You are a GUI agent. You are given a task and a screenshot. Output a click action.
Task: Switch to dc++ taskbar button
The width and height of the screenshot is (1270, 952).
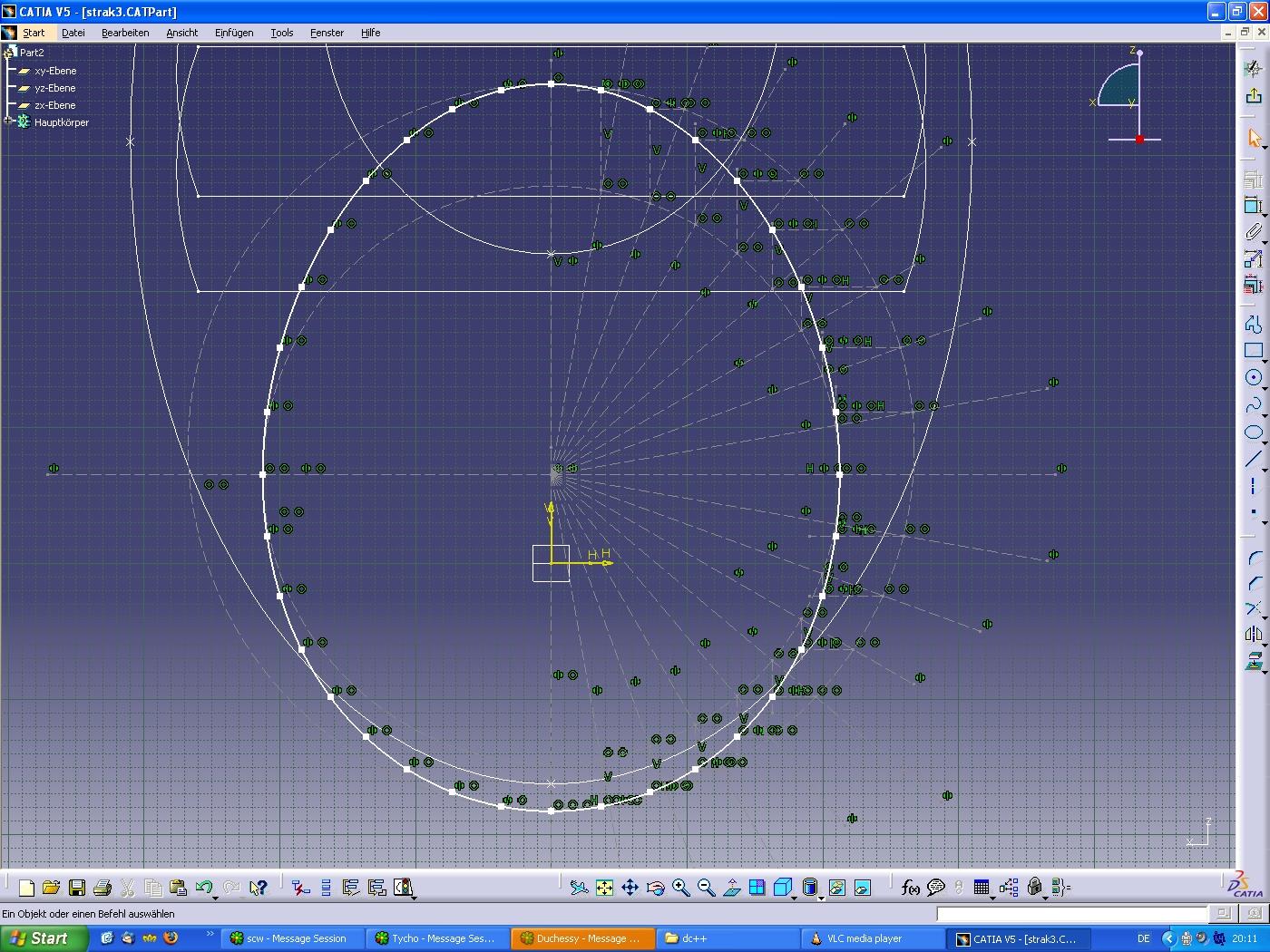coord(727,938)
